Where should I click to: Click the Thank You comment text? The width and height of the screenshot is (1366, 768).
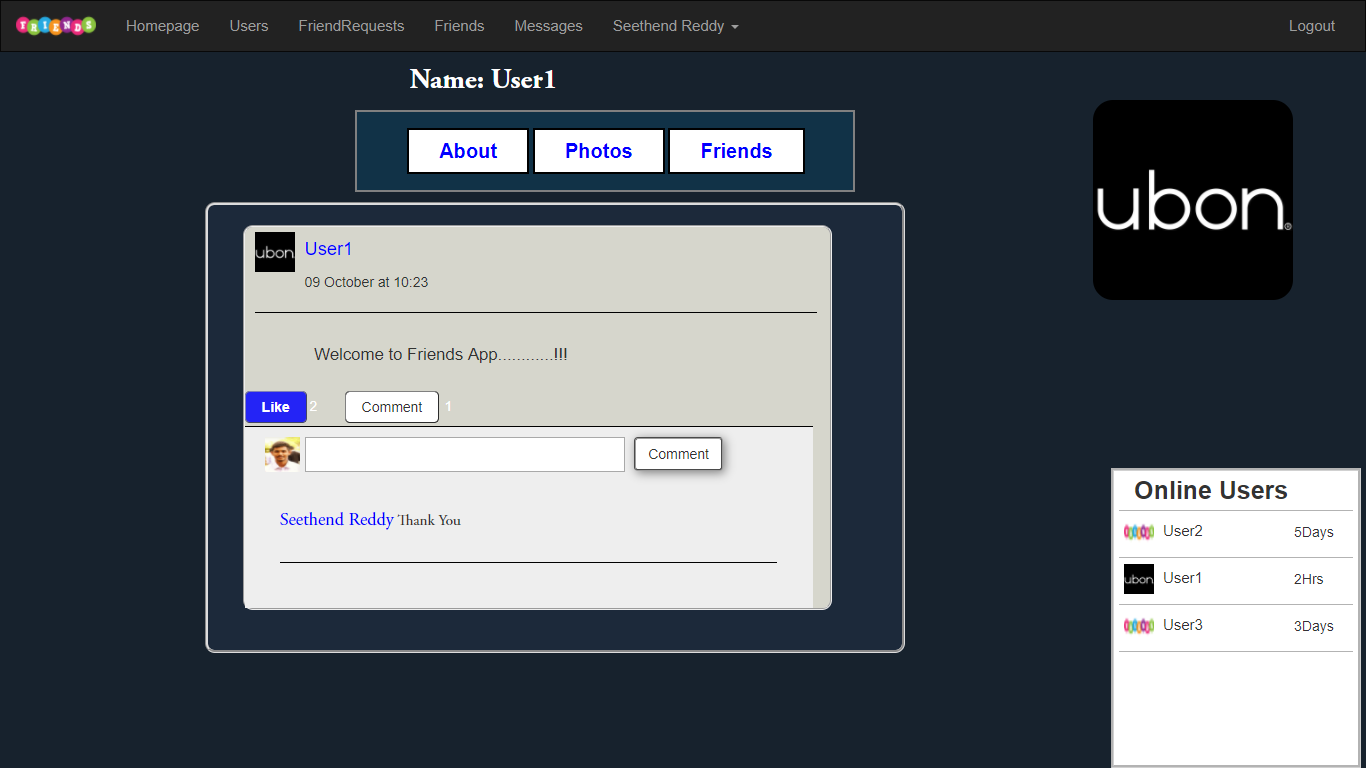pyautogui.click(x=429, y=520)
